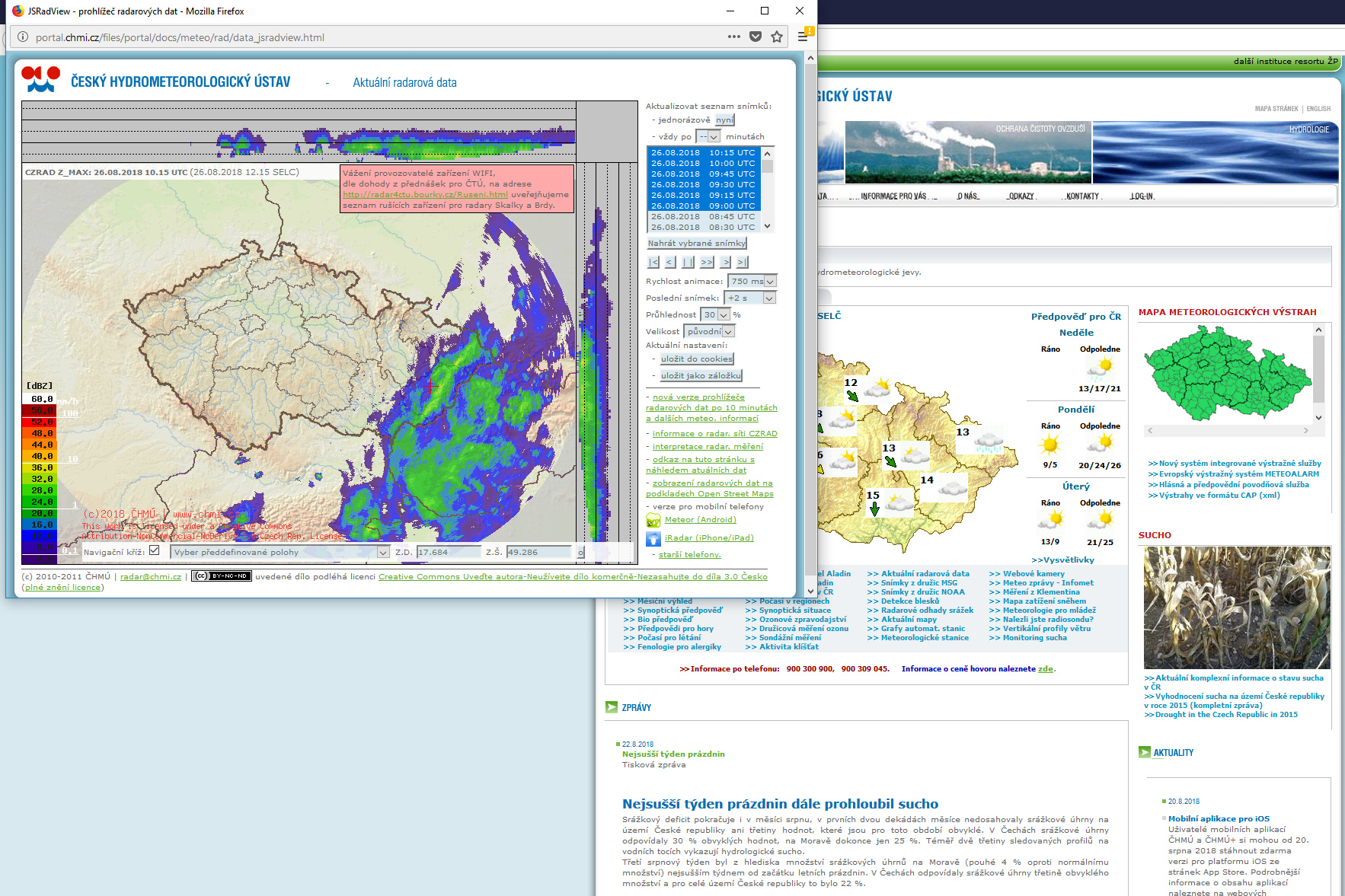Viewport: 1345px width, 896px height.
Task: Open KONTAKTY menu item
Action: point(1082,196)
